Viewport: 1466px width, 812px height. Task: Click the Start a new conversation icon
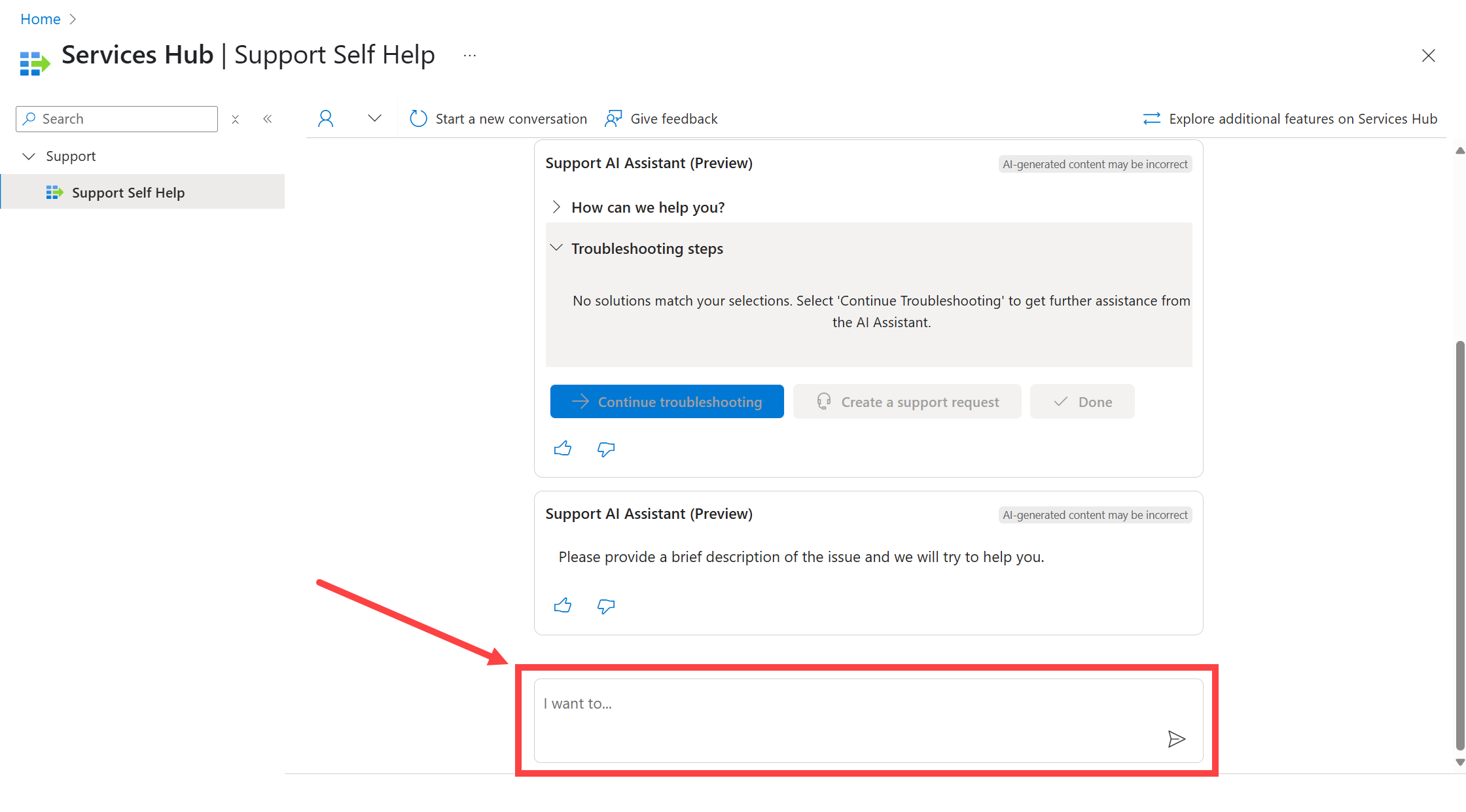(x=418, y=118)
